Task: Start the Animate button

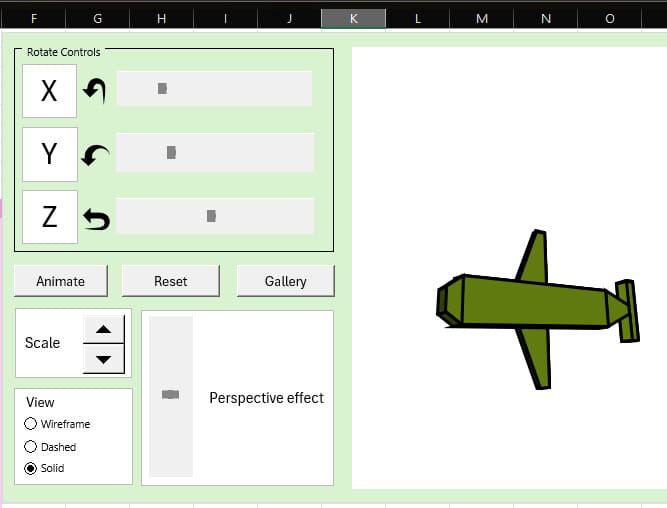Action: (61, 281)
